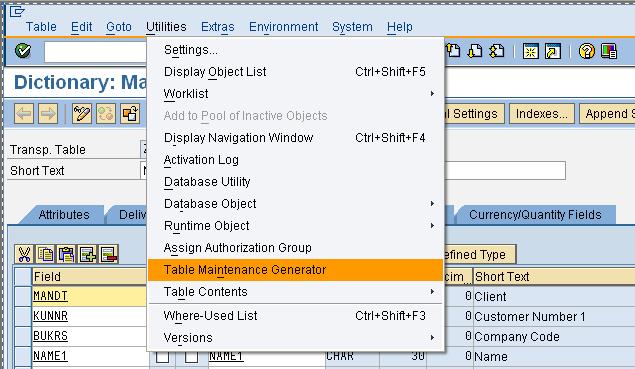This screenshot has height=369, width=635.
Task: Click the Forward right-arrow button in application toolbar
Action: pos(48,114)
